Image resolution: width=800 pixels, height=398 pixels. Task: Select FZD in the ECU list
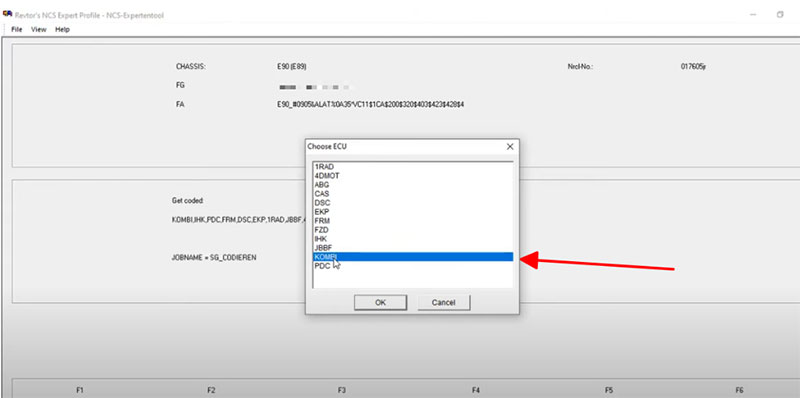pyautogui.click(x=413, y=230)
